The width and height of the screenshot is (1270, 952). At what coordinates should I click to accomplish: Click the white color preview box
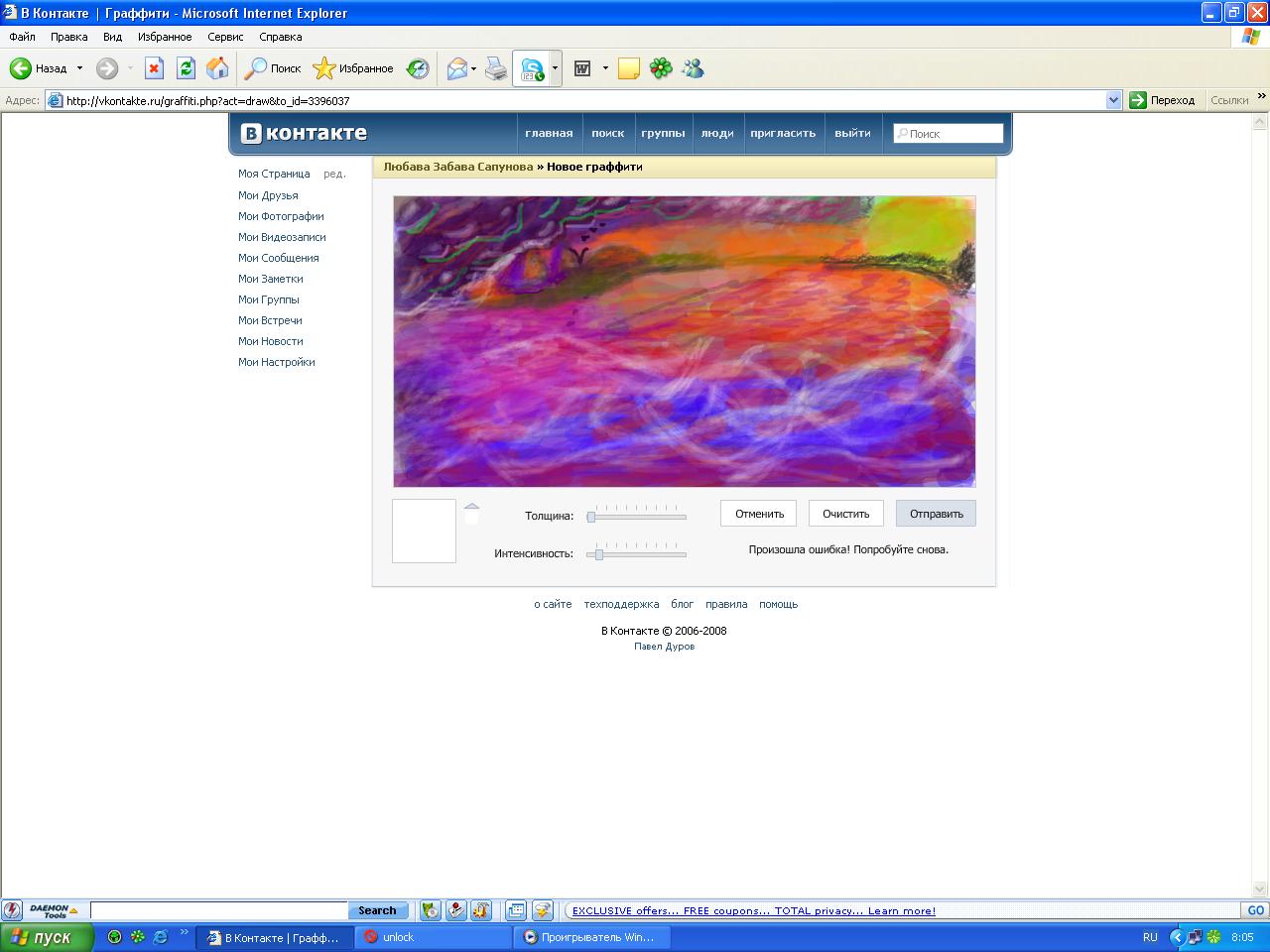click(424, 531)
